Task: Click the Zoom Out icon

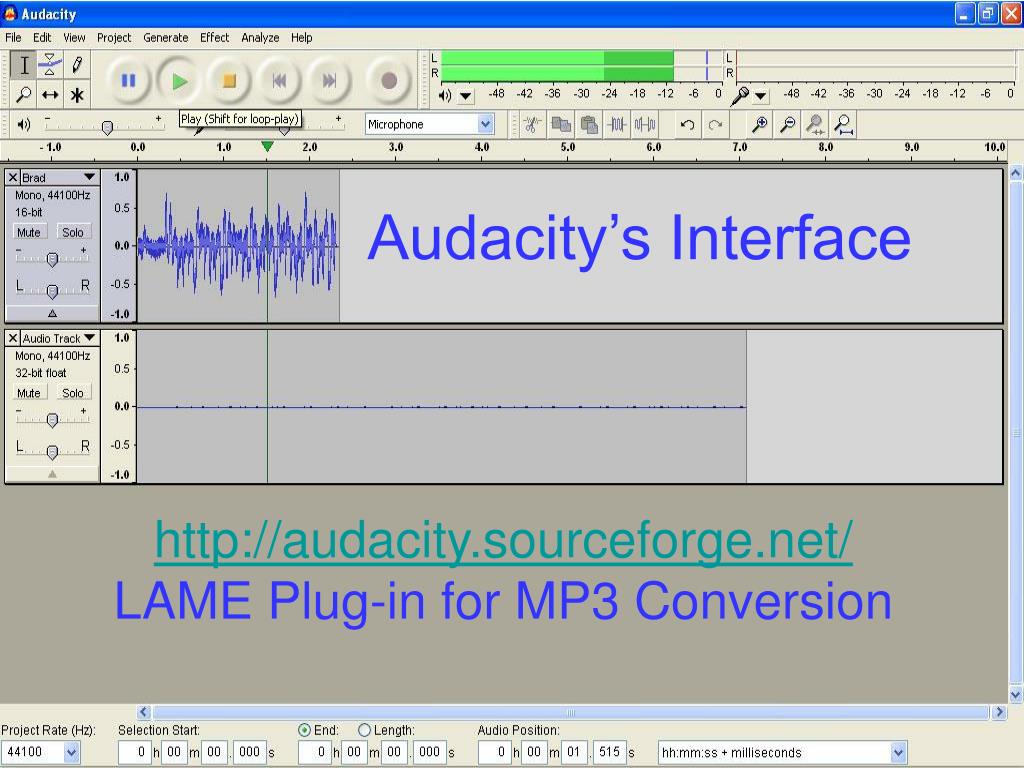Action: click(x=788, y=124)
